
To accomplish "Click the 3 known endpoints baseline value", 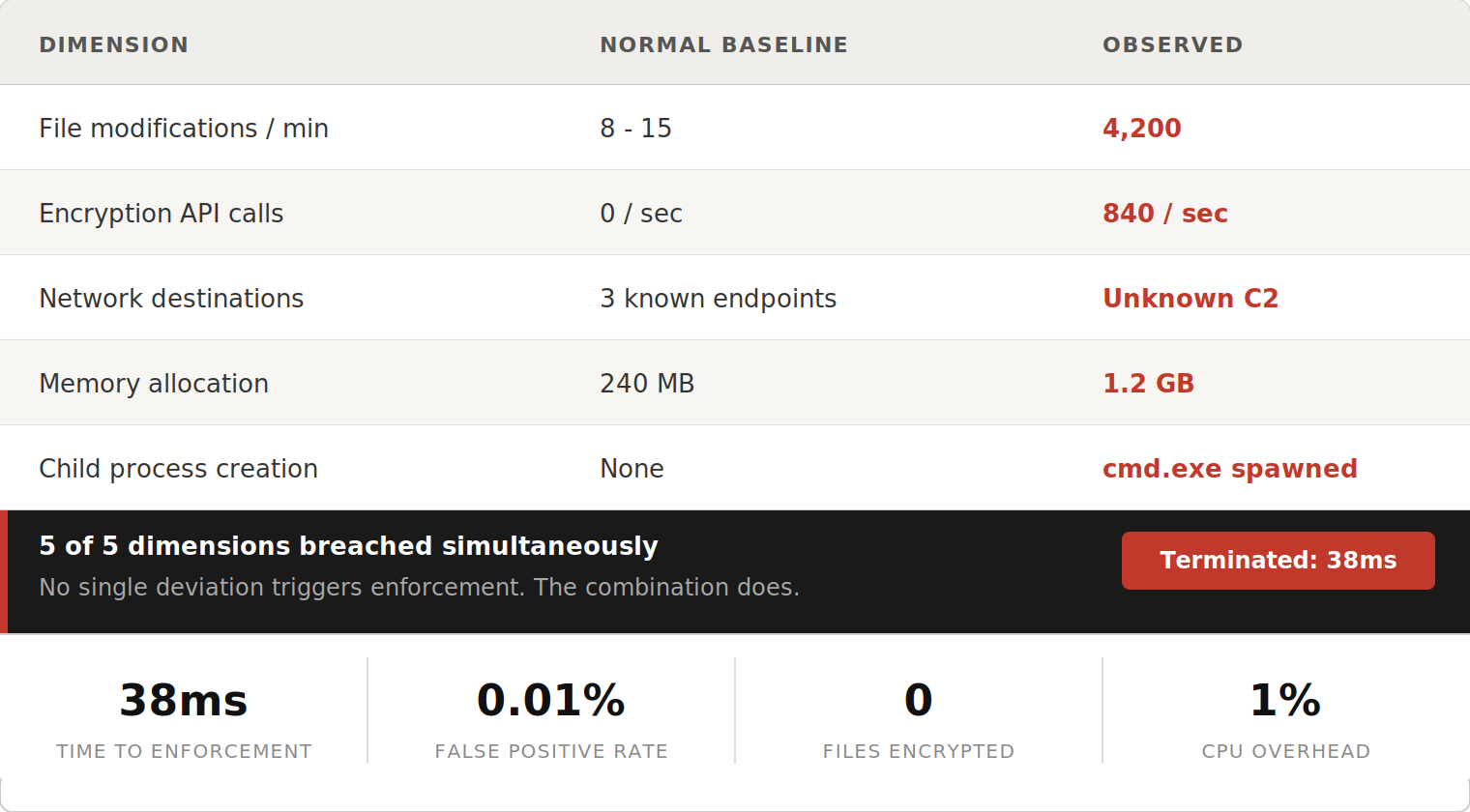I will pos(718,298).
